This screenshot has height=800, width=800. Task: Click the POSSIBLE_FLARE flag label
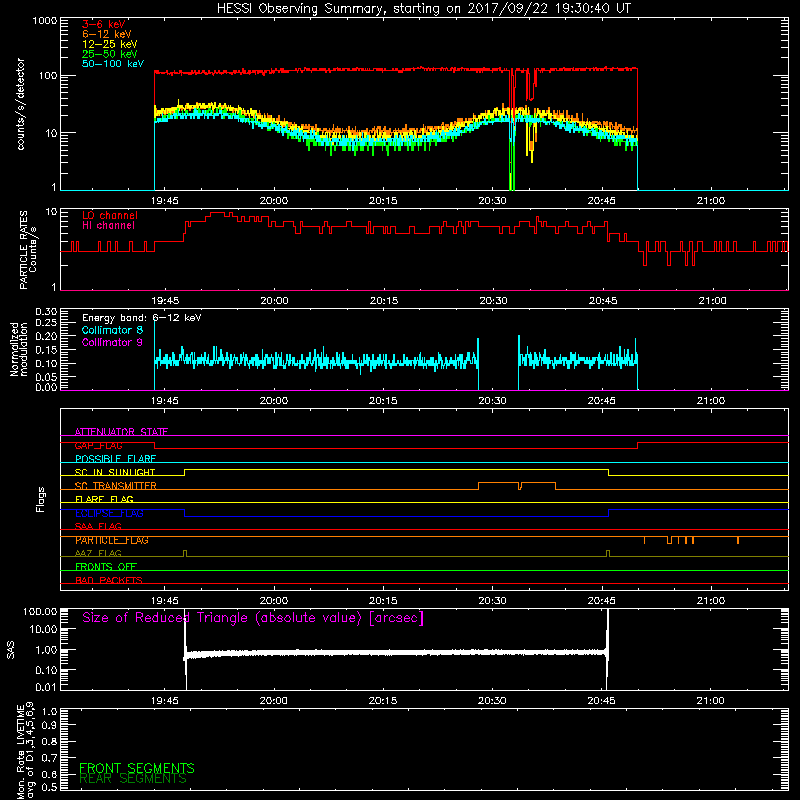point(115,459)
